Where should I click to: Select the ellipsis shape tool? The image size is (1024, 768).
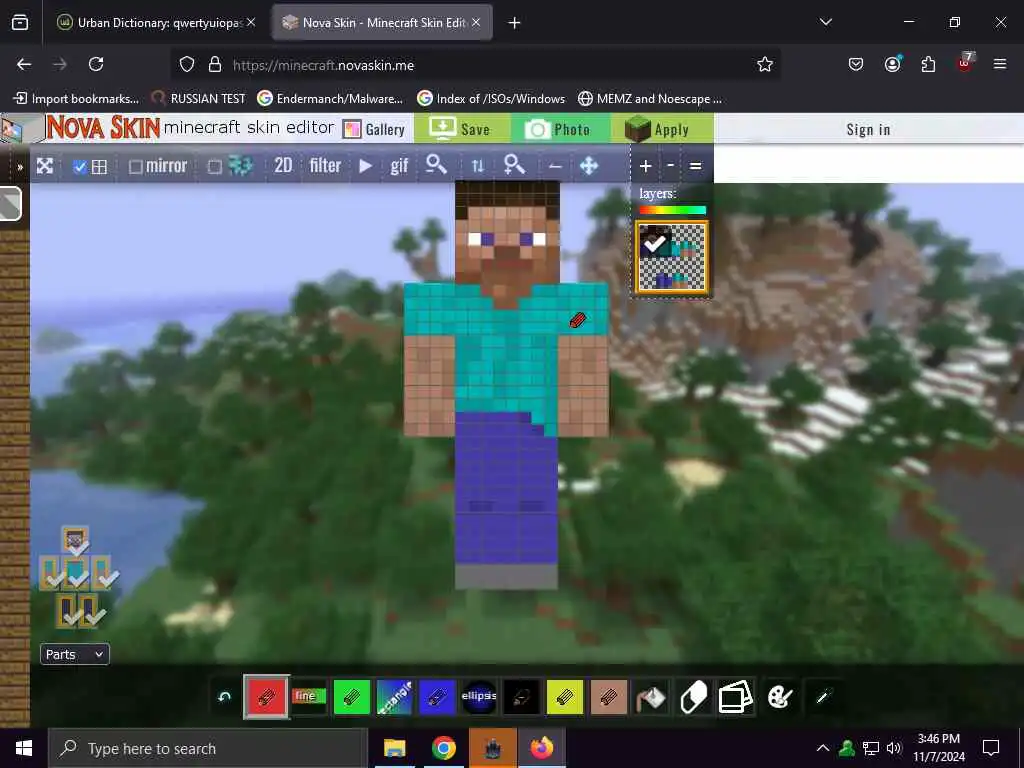[479, 697]
